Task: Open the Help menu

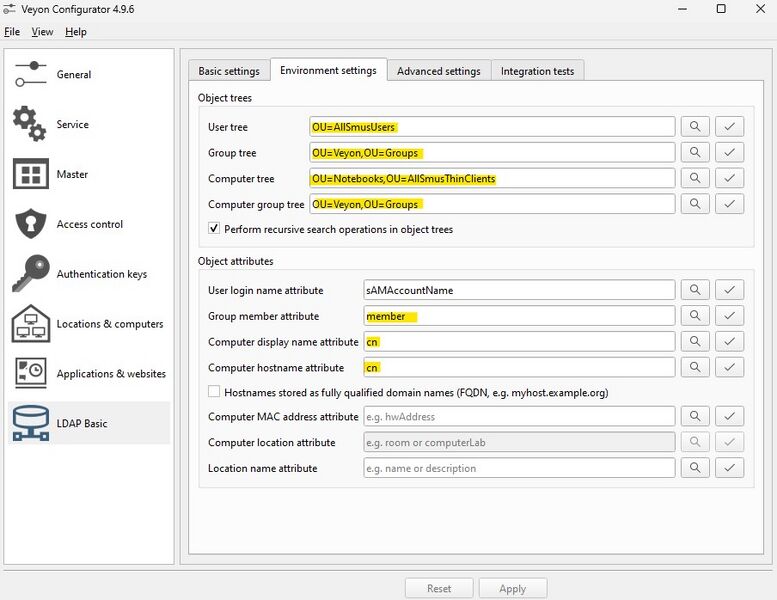Action: point(76,32)
